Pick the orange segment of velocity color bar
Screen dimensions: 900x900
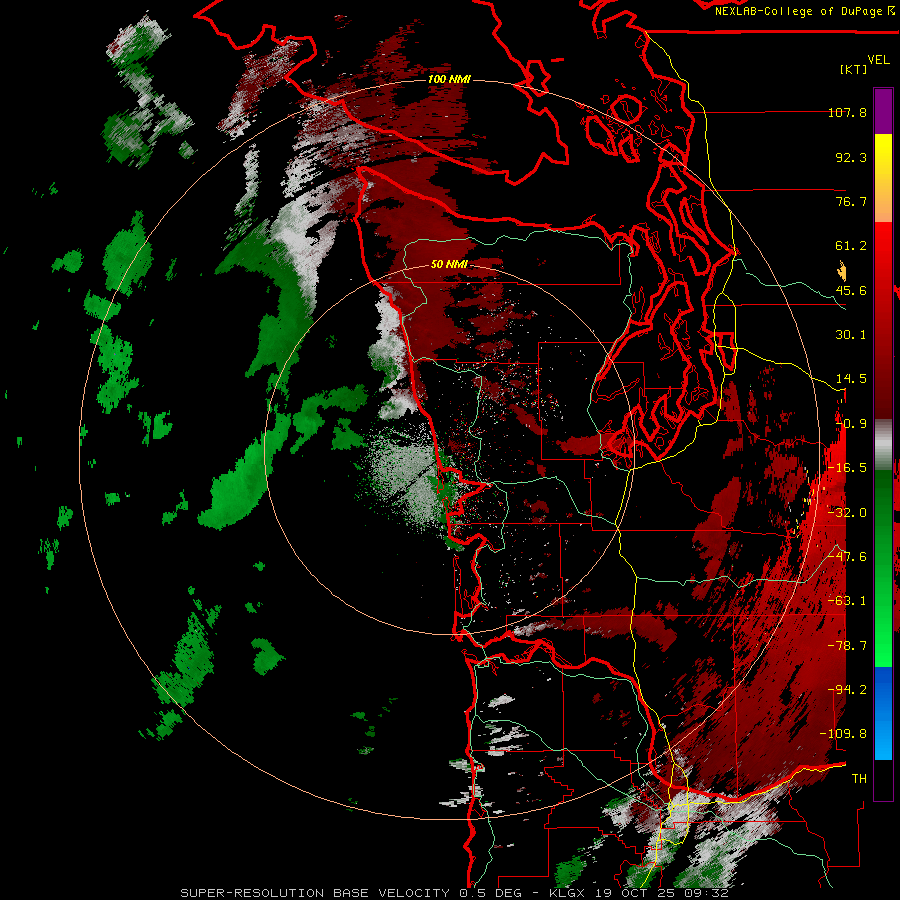point(883,201)
